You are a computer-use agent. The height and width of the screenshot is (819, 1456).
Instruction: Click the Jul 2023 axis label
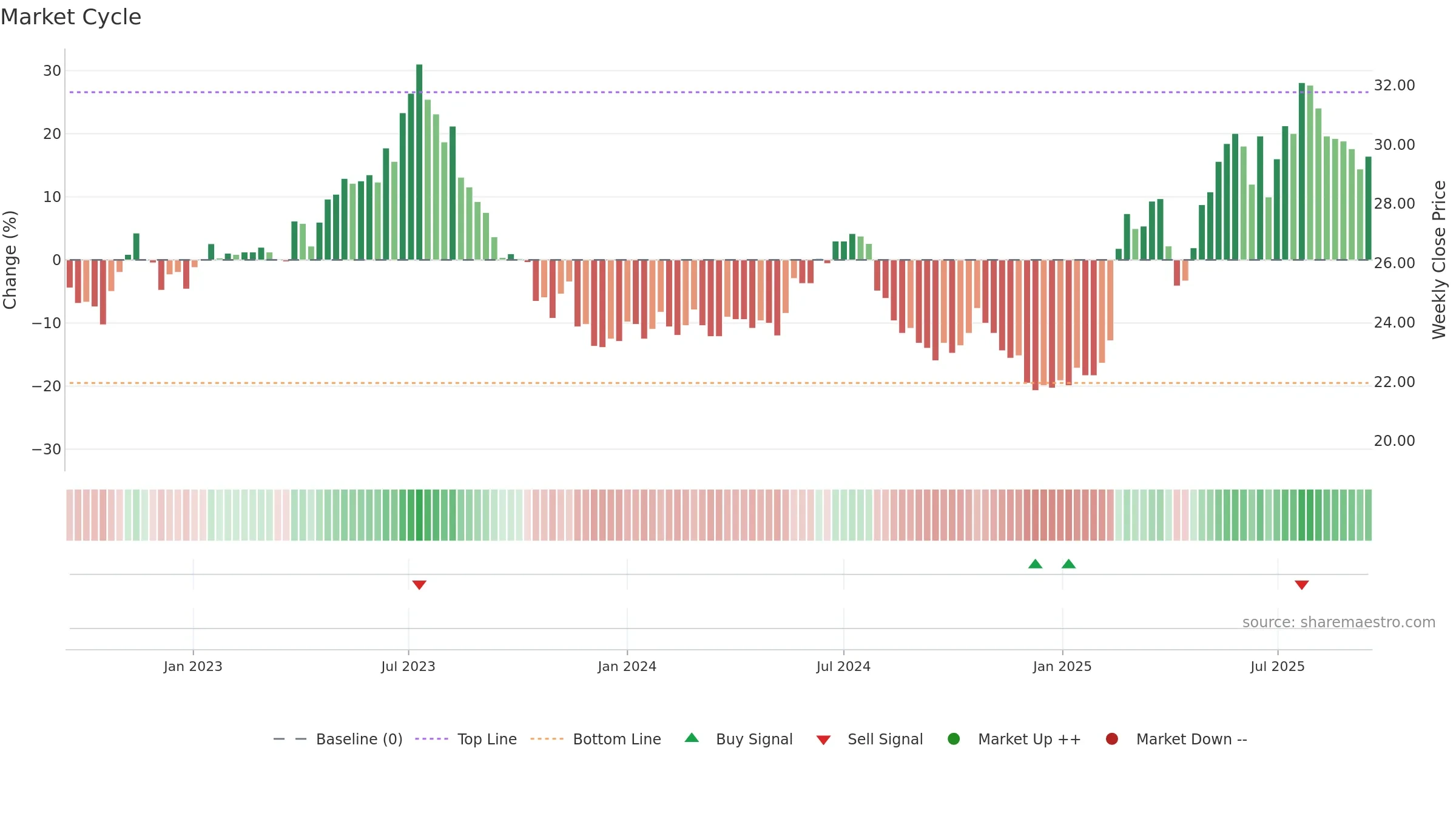tap(408, 666)
